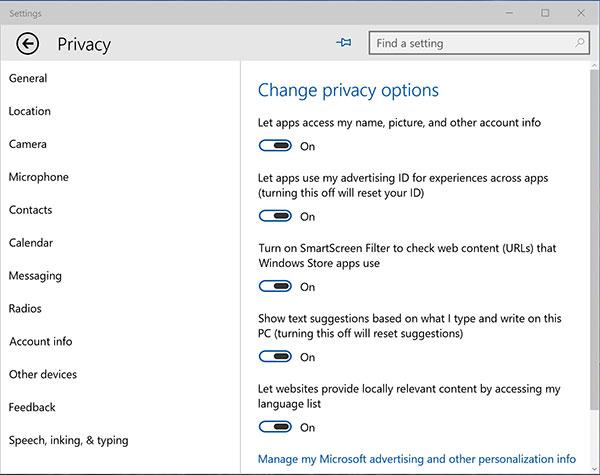This screenshot has height=475, width=600.
Task: Pin the Privacy settings page
Action: [344, 42]
